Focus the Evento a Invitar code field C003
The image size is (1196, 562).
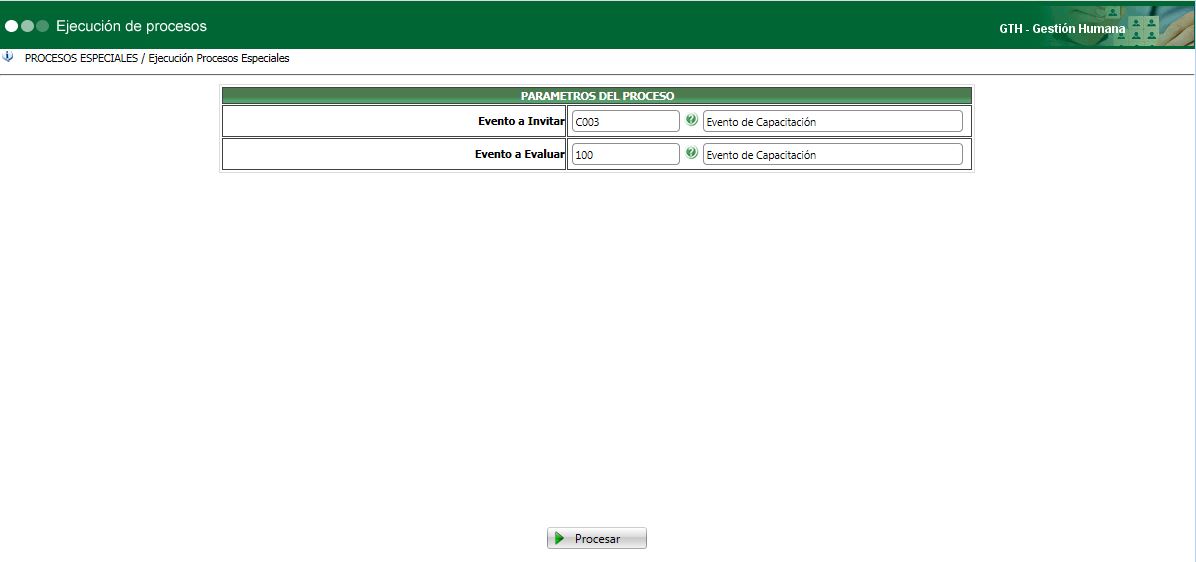pyautogui.click(x=625, y=121)
